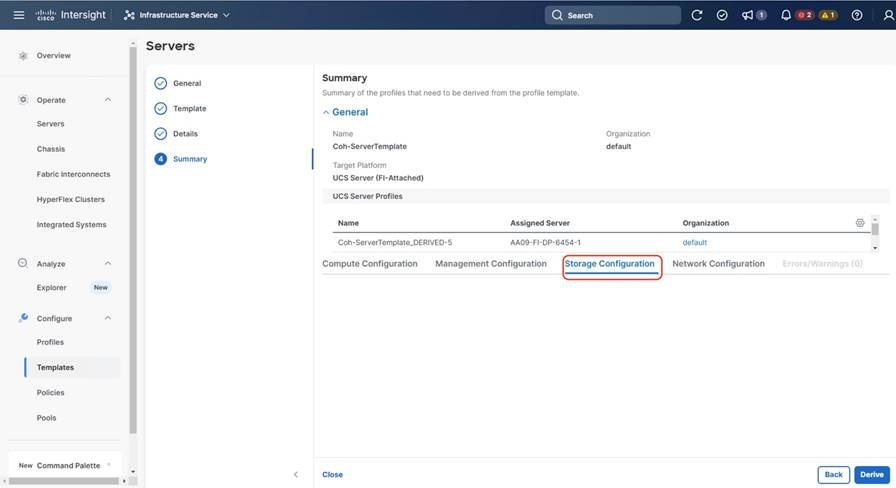Open the hamburger navigation menu
The width and height of the screenshot is (896, 488).
(x=19, y=15)
